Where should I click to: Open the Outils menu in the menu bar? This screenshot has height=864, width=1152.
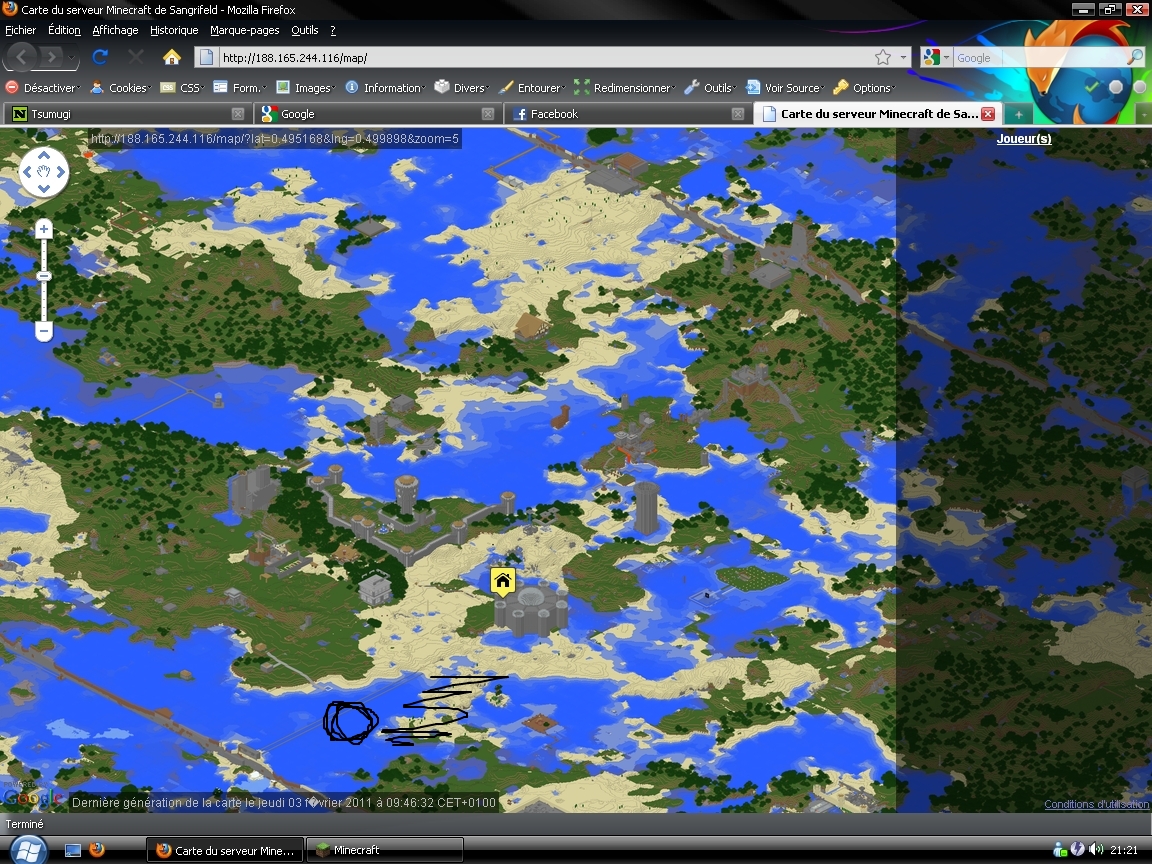coord(305,30)
